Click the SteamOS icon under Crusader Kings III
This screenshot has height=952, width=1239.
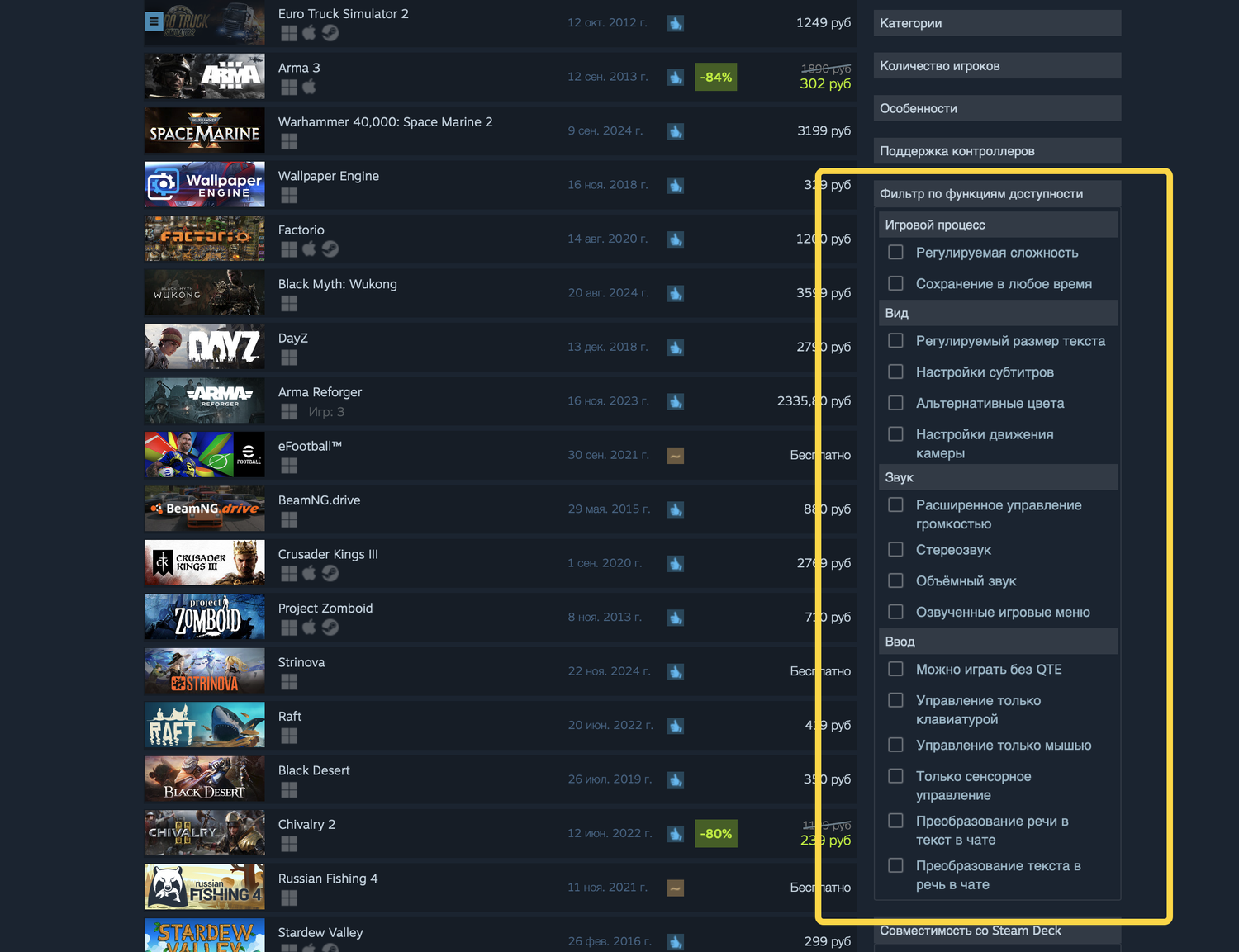(x=330, y=573)
